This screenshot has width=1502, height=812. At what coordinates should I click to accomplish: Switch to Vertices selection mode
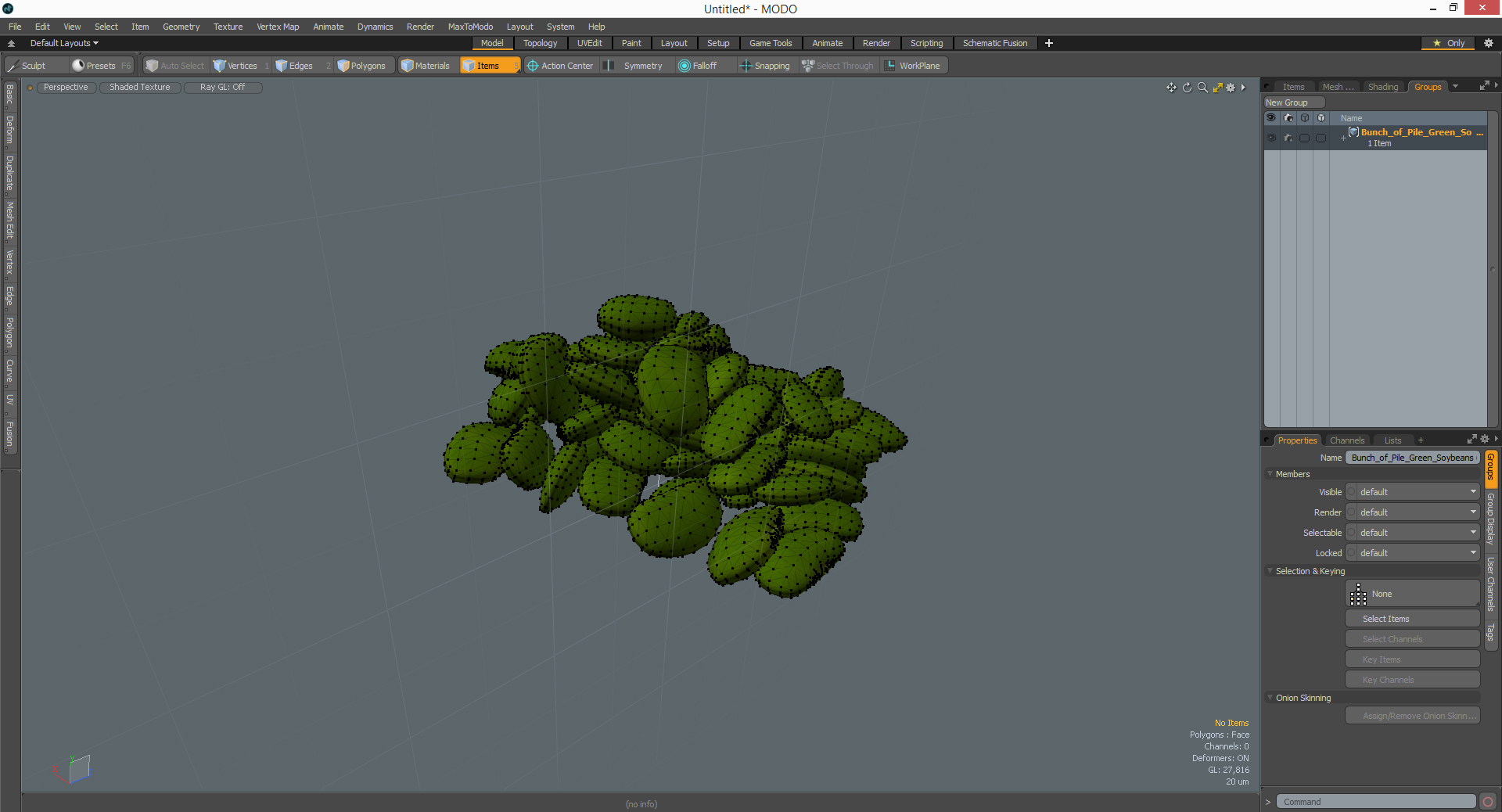(241, 66)
